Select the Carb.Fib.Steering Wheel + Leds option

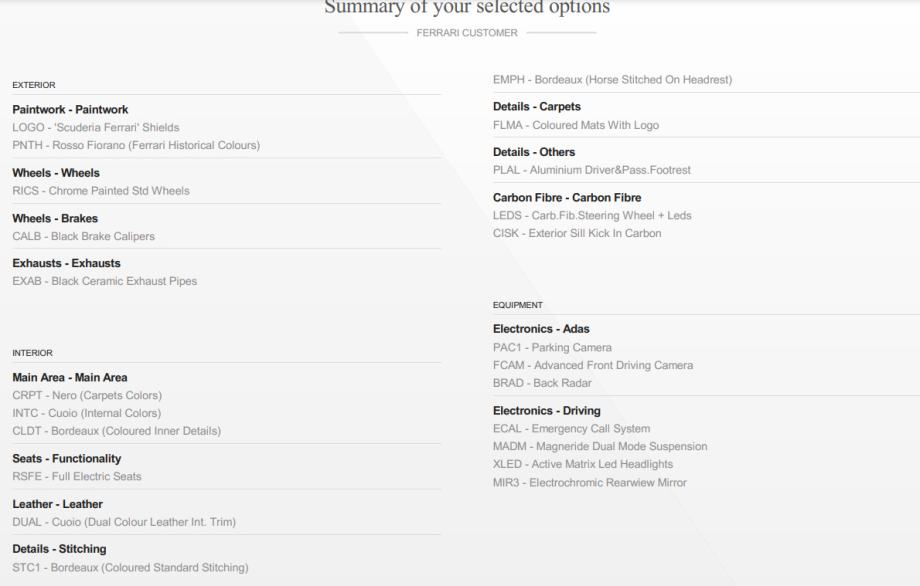[x=592, y=215]
